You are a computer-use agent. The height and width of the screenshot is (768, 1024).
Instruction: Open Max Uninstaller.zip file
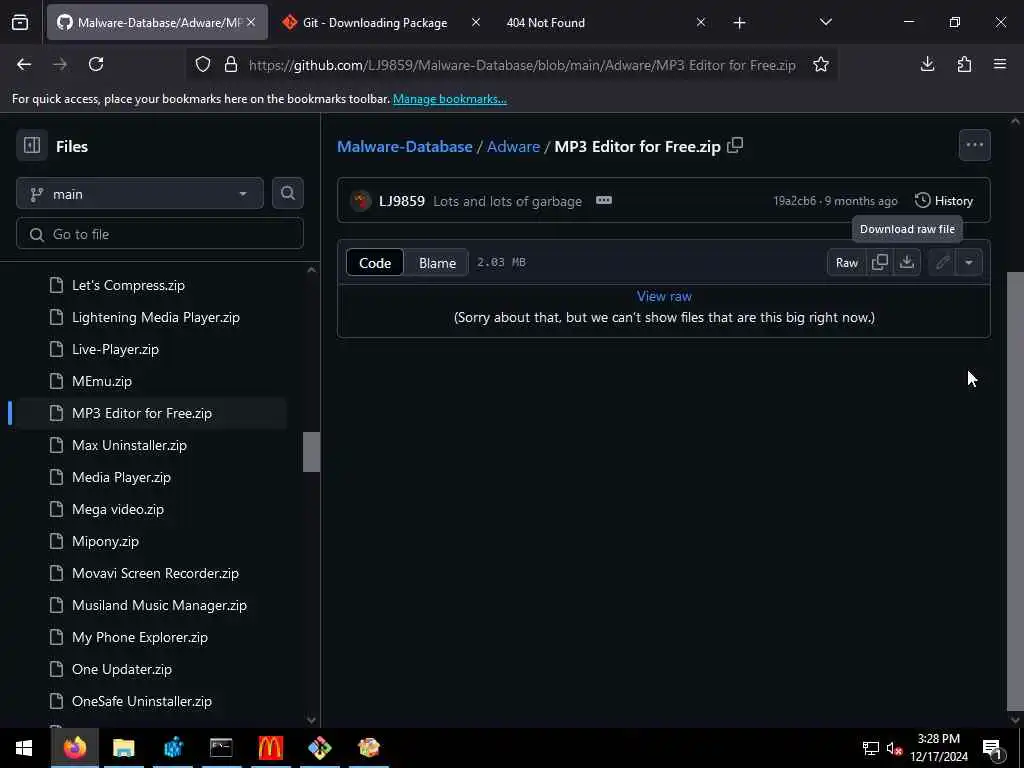click(x=129, y=445)
